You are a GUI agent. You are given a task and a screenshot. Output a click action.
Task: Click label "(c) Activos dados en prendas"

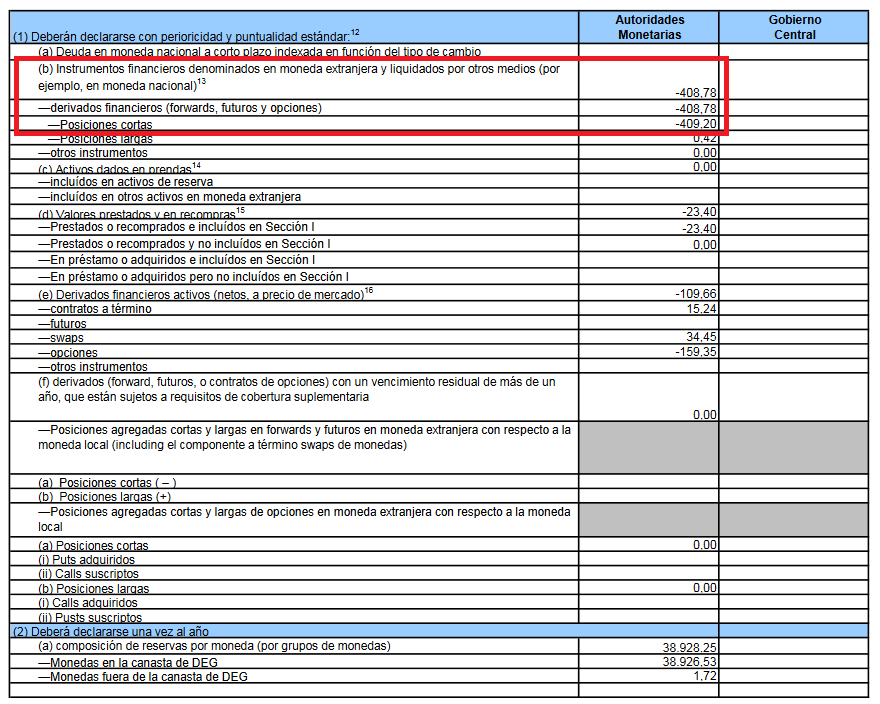(119, 168)
